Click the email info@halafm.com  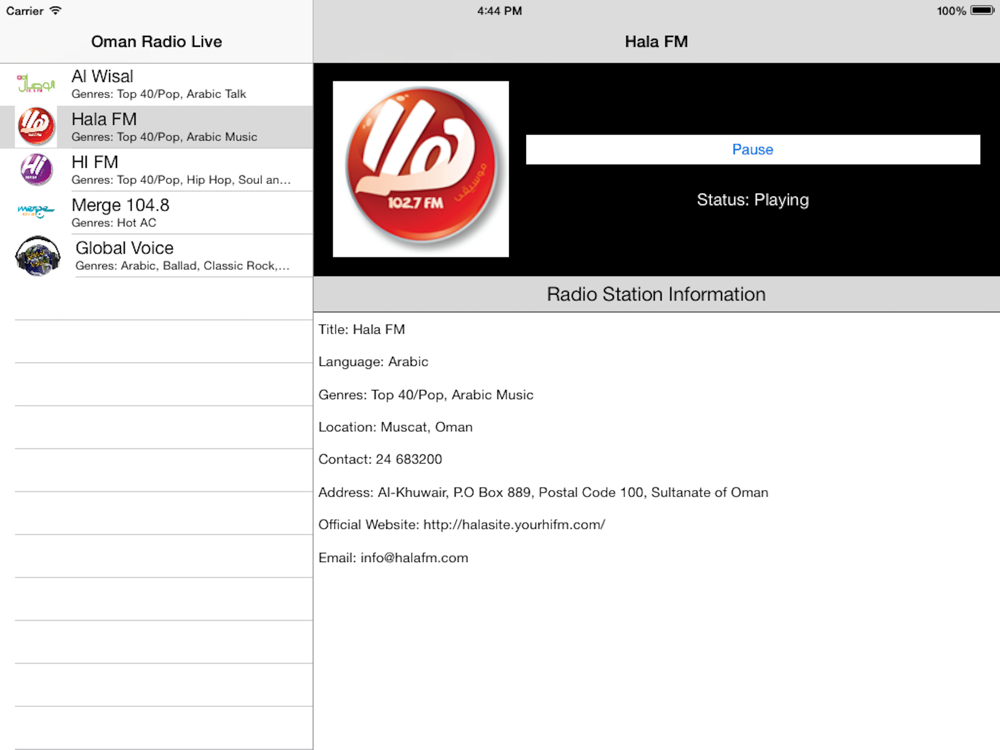415,557
